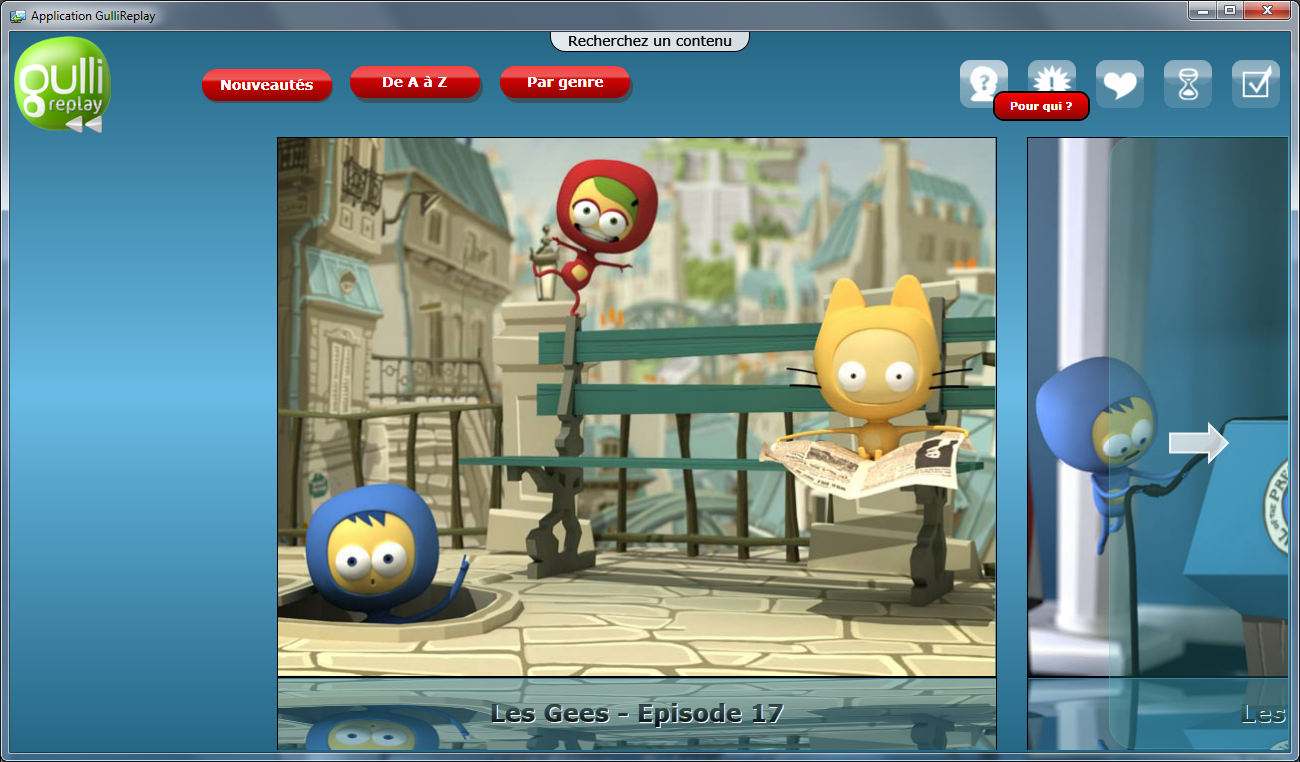Screen dimensions: 1300x762
Task: Click the 'Pour qui ?' red tooltip
Action: pos(1041,106)
